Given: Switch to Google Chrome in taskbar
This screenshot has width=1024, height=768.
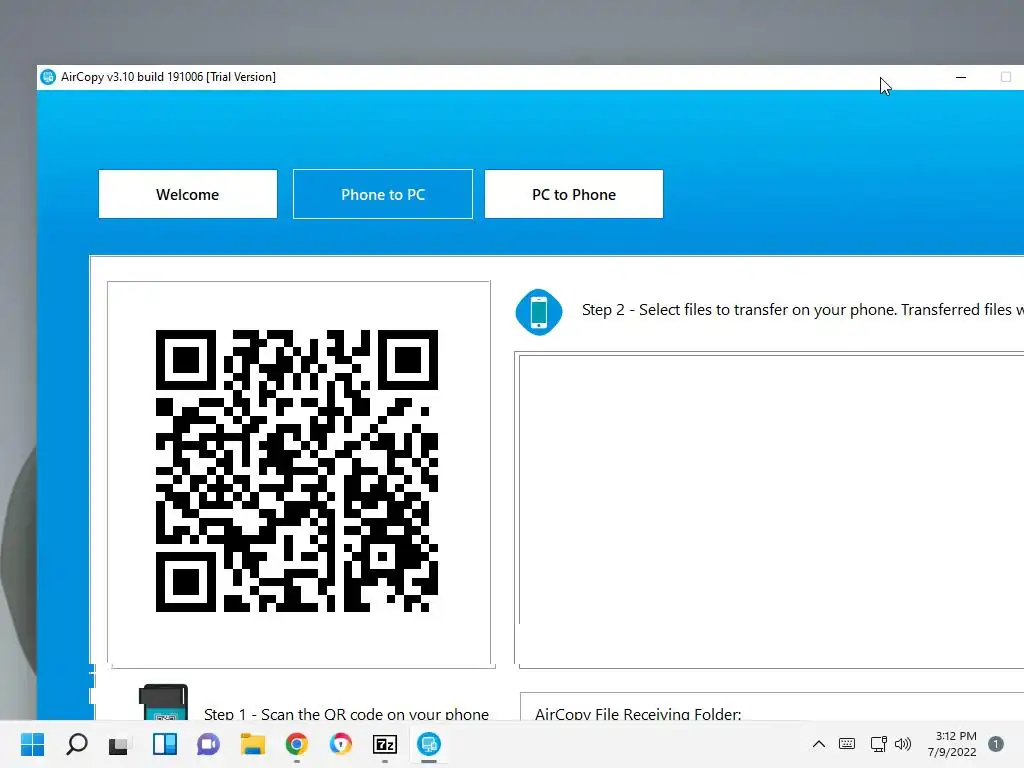Looking at the screenshot, I should pyautogui.click(x=296, y=744).
